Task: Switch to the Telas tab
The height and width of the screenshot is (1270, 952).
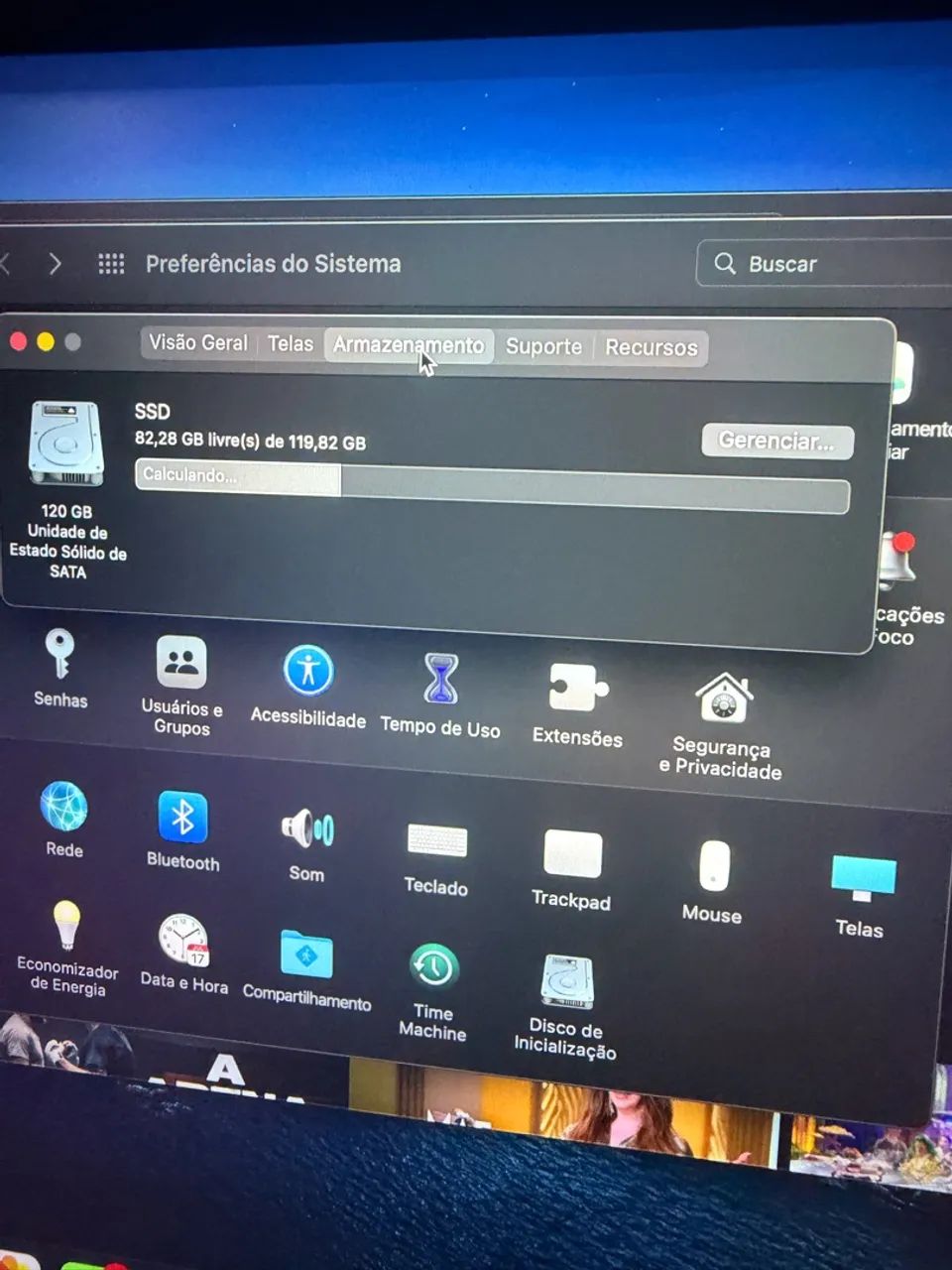Action: (291, 343)
